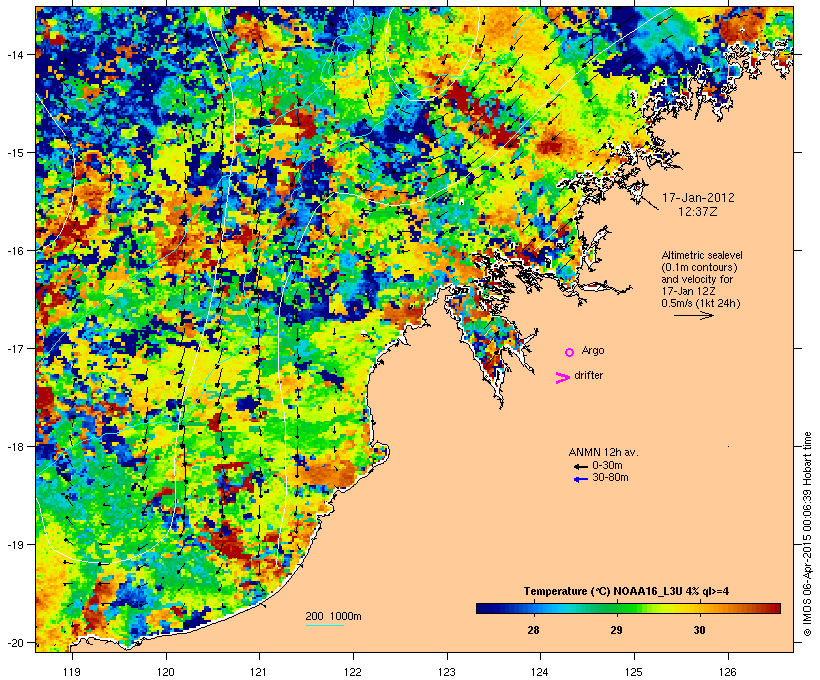This screenshot has width=820, height=680.
Task: Click the magenta drifter arrowhead legend symbol
Action: (562, 378)
